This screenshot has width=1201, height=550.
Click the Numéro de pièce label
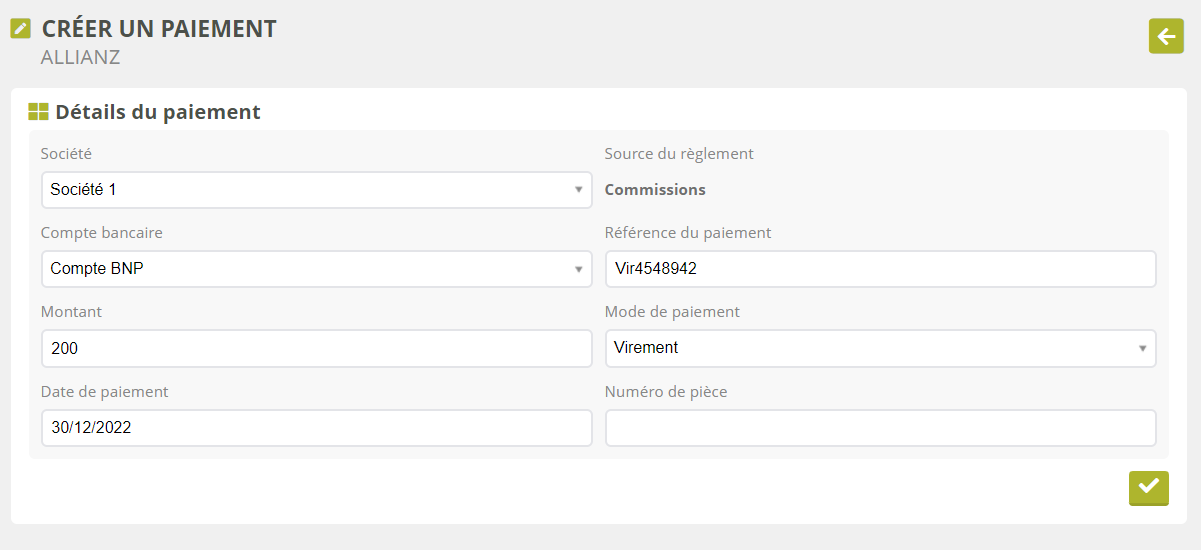tap(666, 392)
